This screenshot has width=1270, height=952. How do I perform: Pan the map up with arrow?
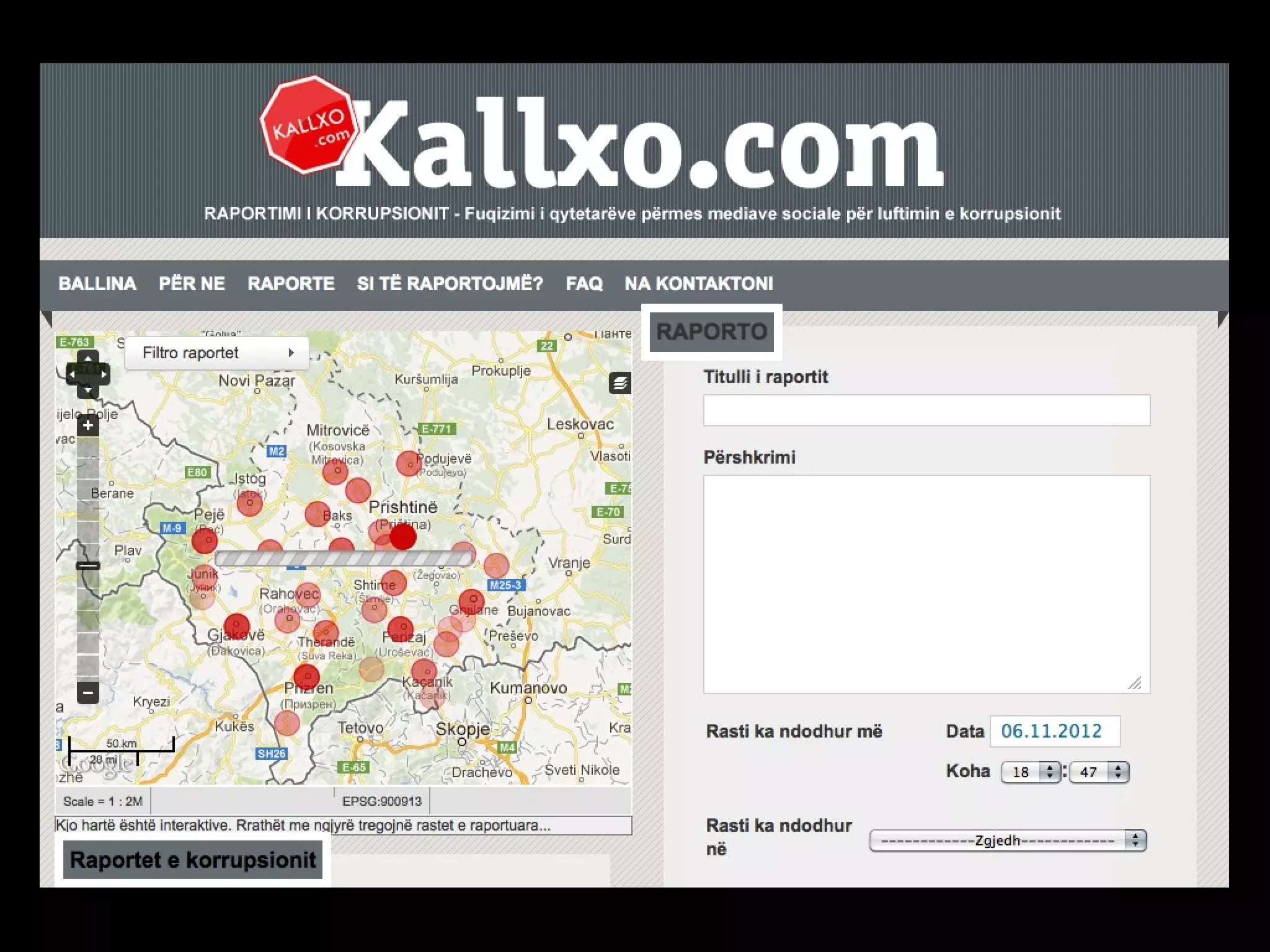pyautogui.click(x=88, y=359)
